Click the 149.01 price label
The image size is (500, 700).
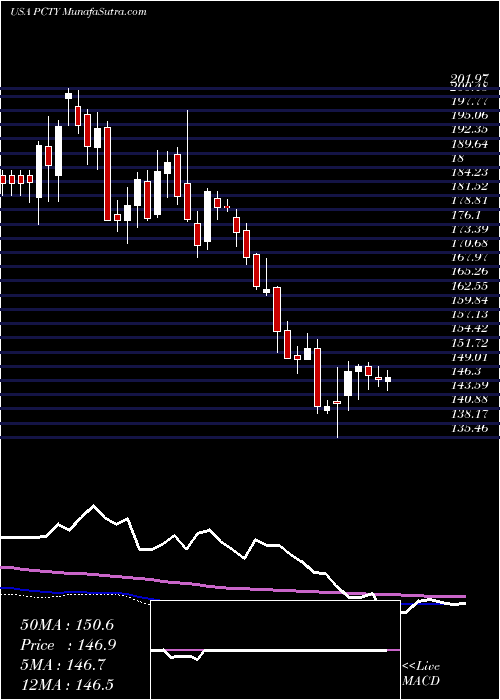[470, 357]
